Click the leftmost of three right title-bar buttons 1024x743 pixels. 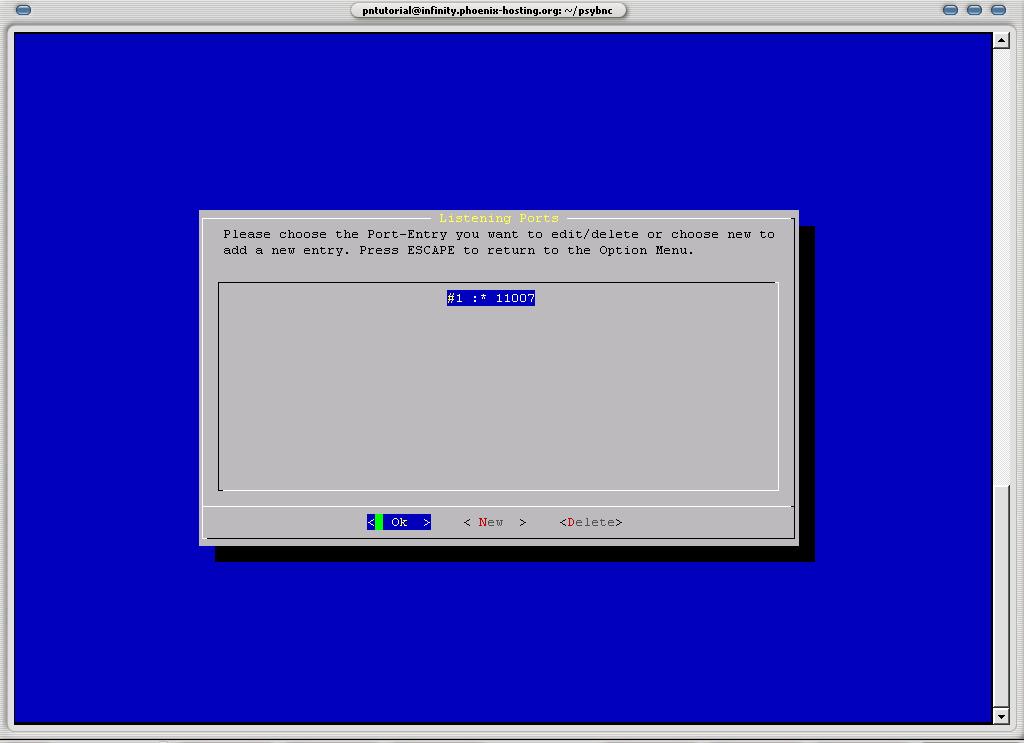click(x=950, y=10)
